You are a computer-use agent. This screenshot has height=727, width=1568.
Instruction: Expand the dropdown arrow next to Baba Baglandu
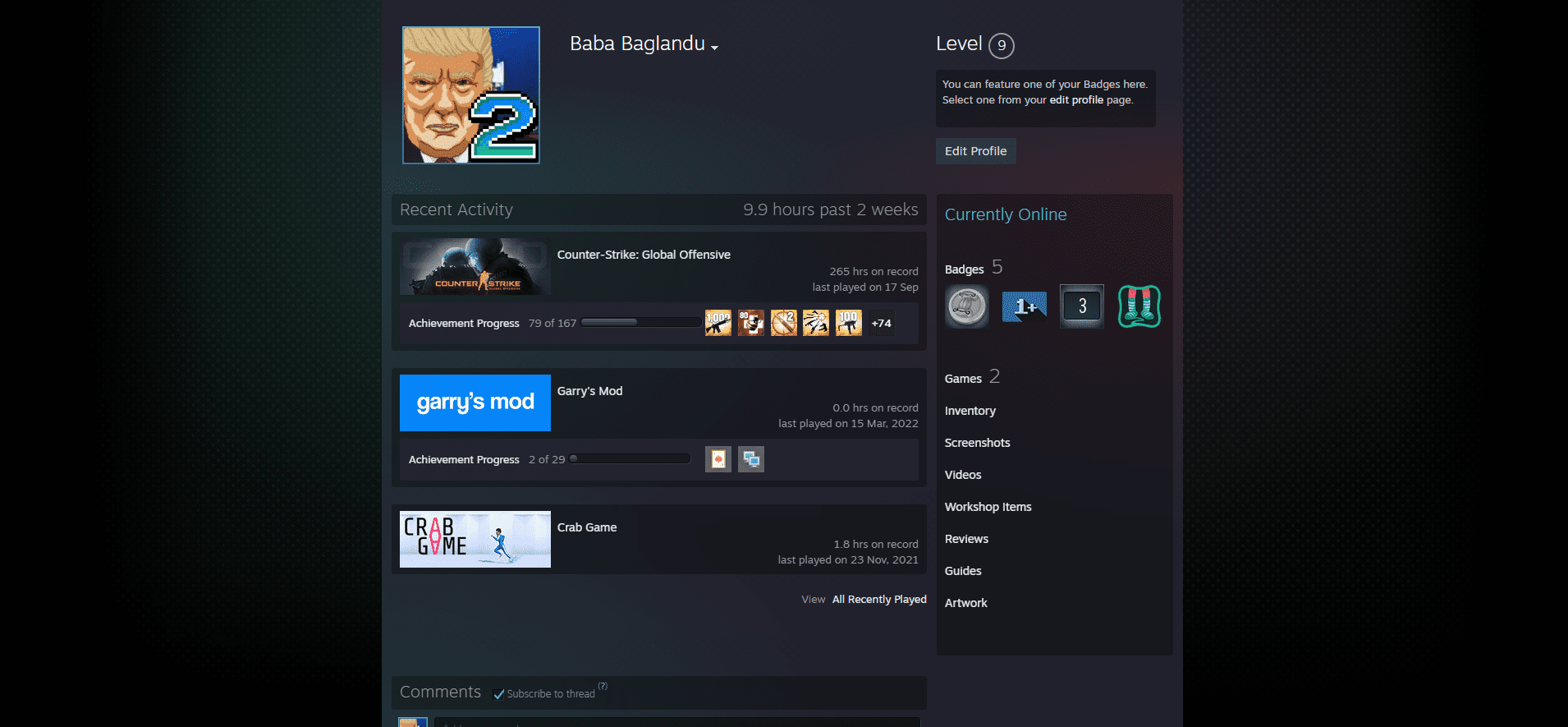tap(715, 48)
